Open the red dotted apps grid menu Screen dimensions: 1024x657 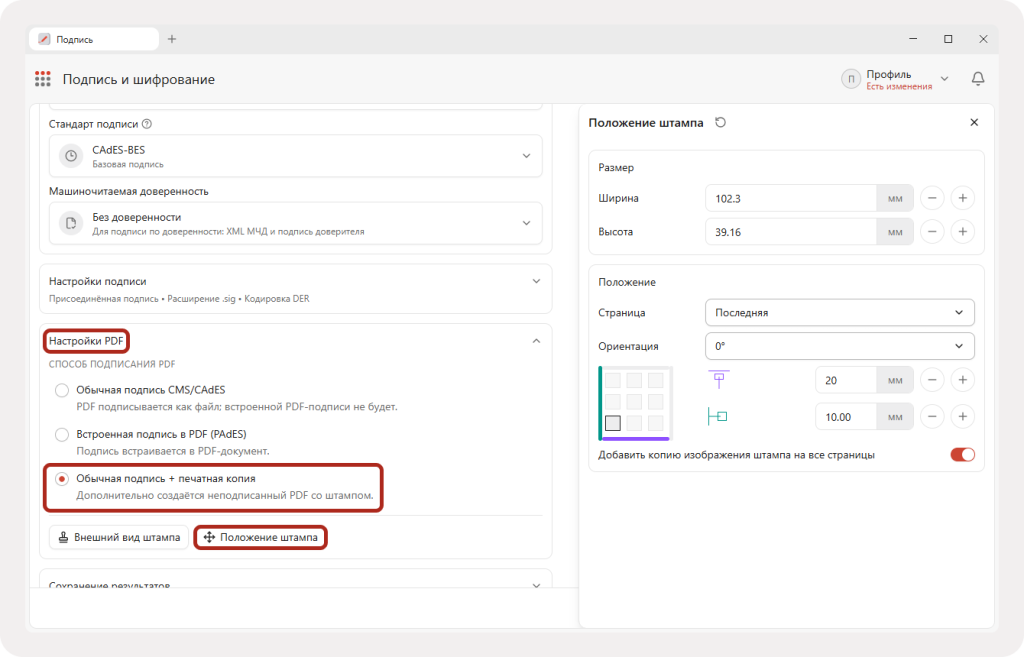(42, 79)
